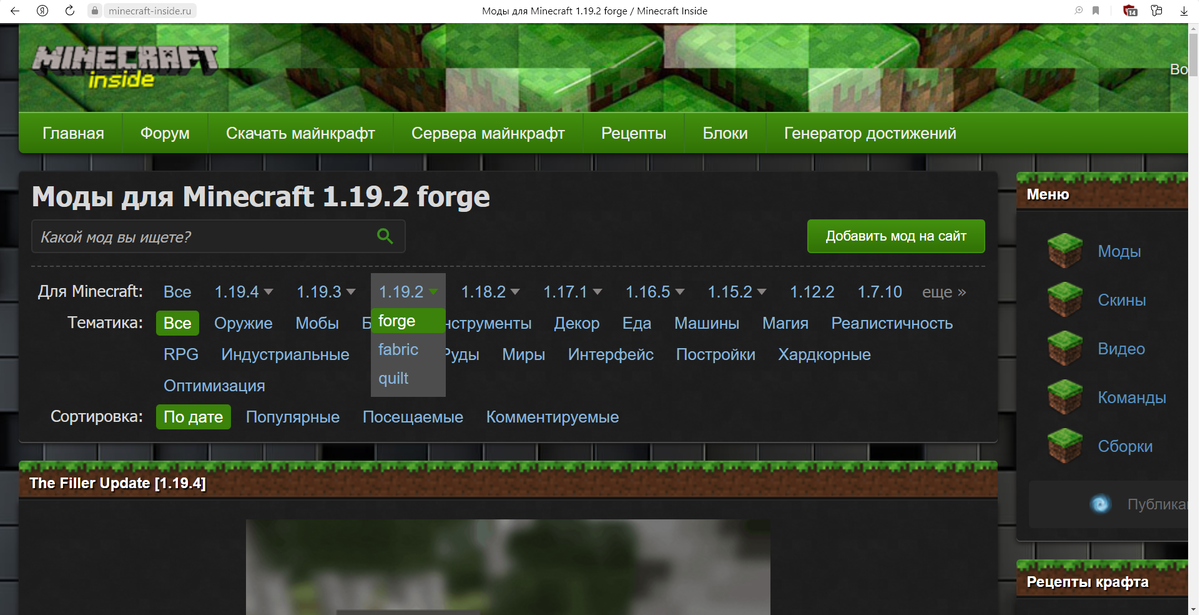Open the Главная navigation tab

coord(73,133)
